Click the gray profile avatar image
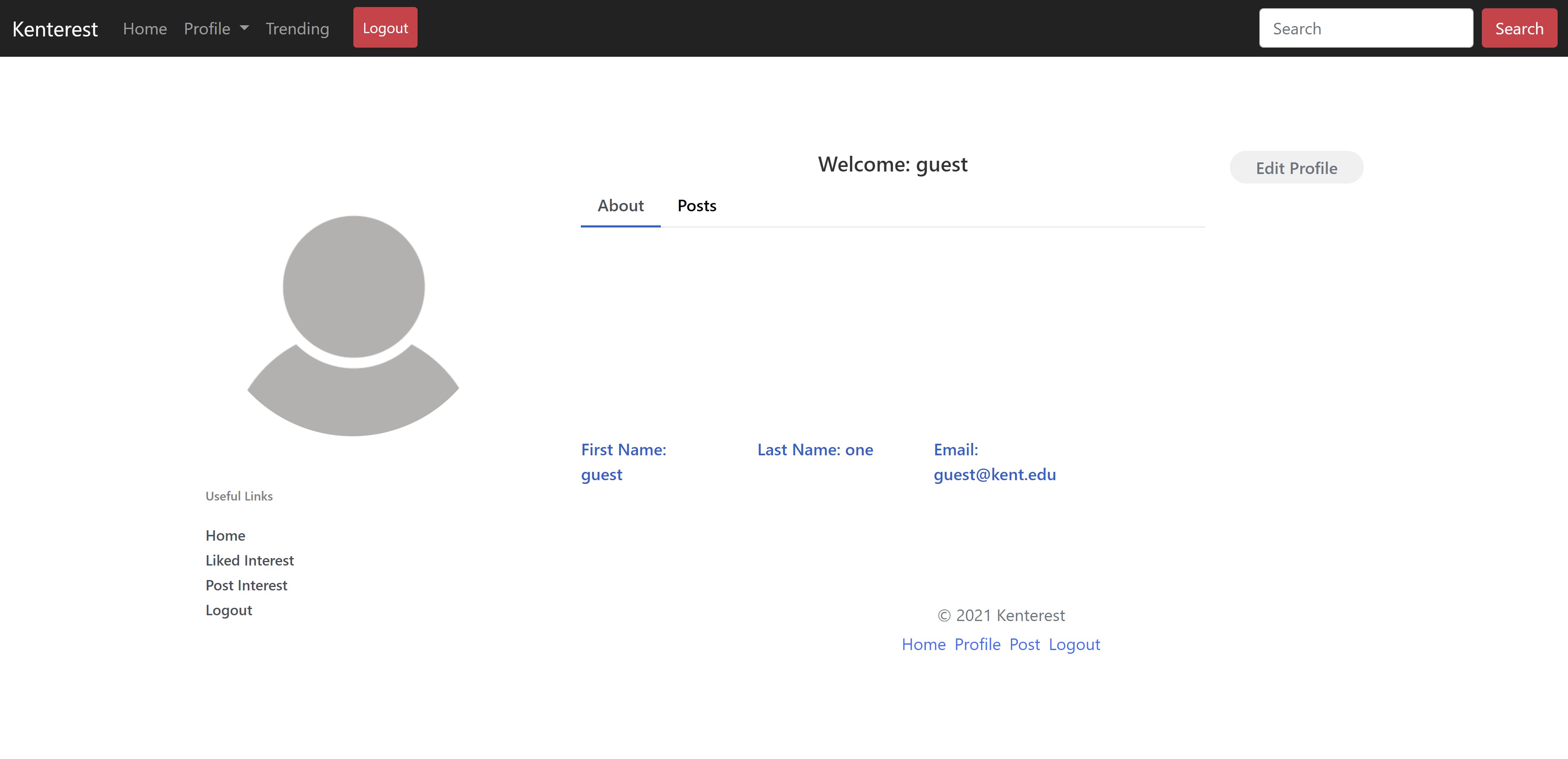This screenshot has height=759, width=1568. [x=353, y=326]
